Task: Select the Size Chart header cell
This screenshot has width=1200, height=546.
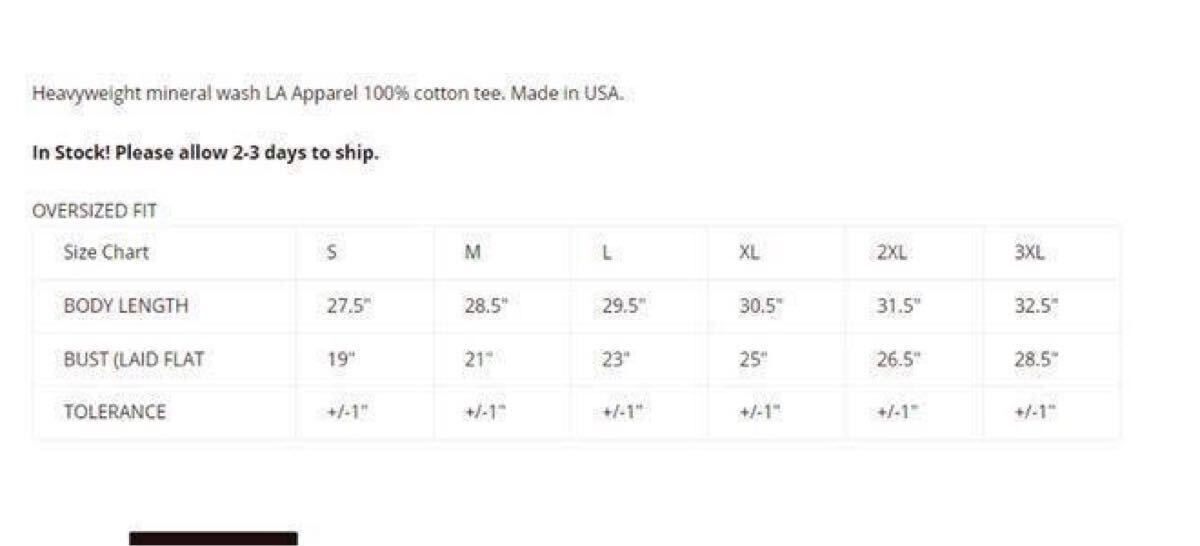Action: pos(106,252)
